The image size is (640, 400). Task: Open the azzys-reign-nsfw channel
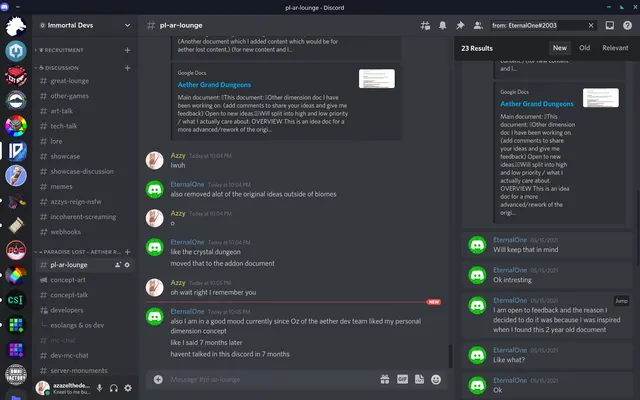(85, 202)
